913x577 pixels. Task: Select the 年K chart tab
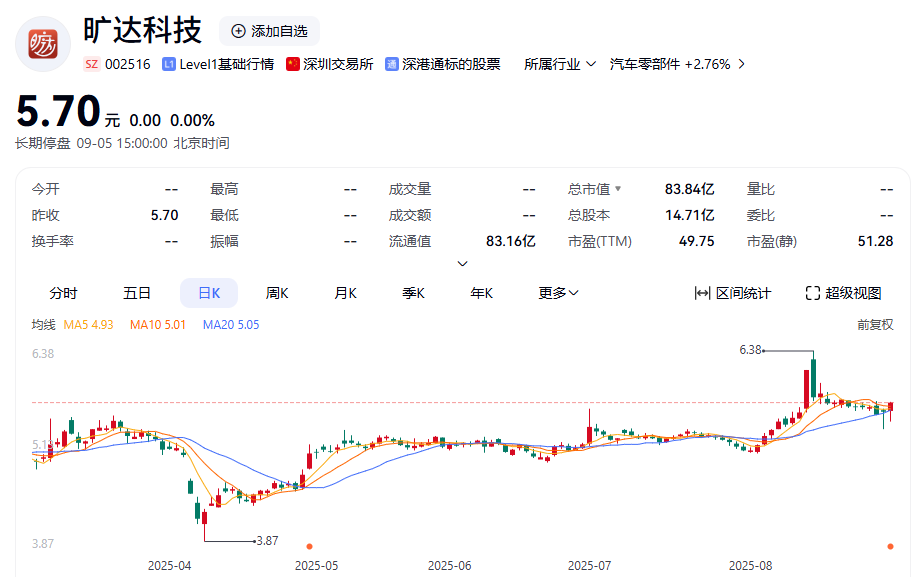tap(482, 293)
